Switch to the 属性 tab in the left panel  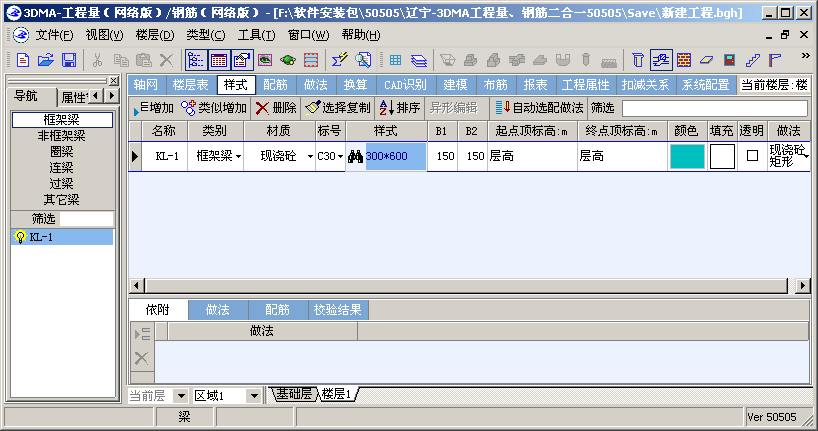point(74,97)
